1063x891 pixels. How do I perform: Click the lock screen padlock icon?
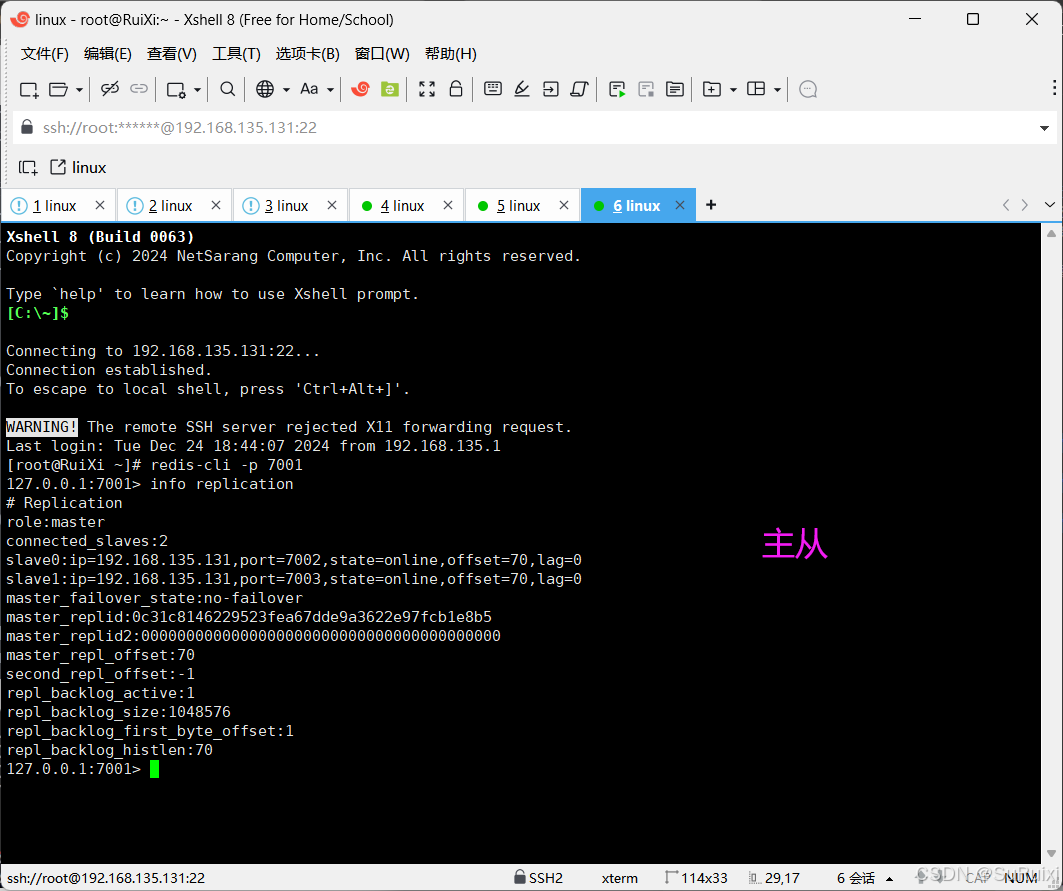point(456,89)
